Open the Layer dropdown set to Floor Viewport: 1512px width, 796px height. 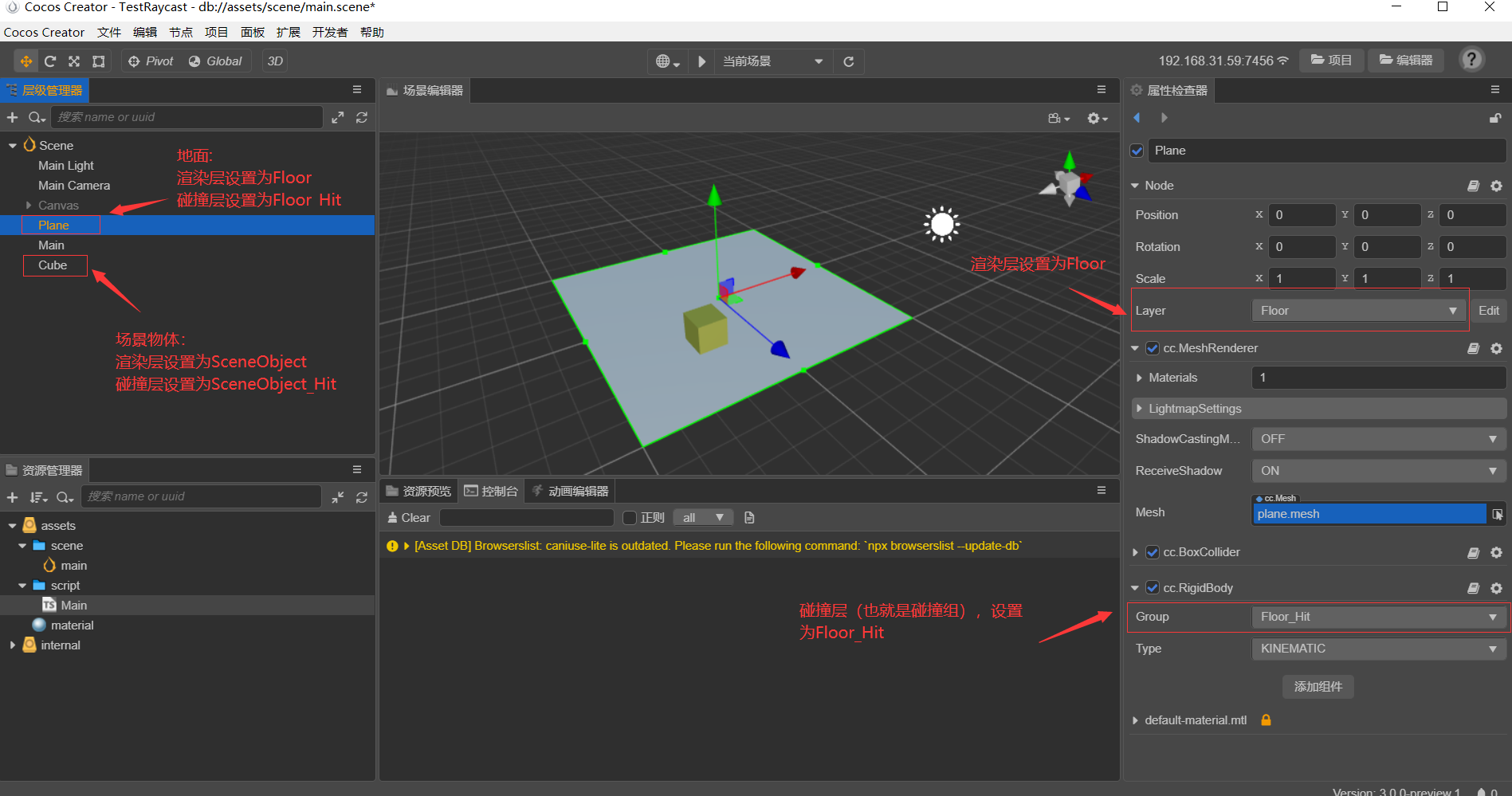coord(1359,311)
